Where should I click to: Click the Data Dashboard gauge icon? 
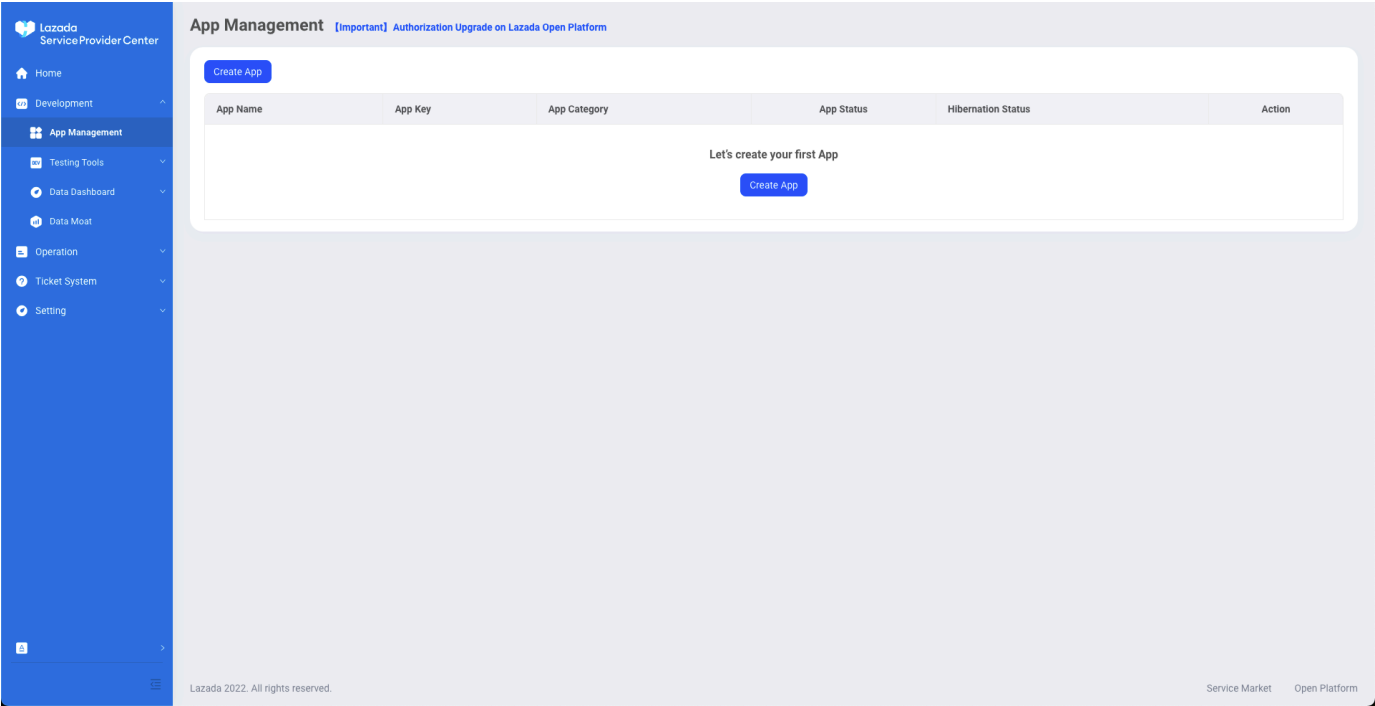coord(36,192)
